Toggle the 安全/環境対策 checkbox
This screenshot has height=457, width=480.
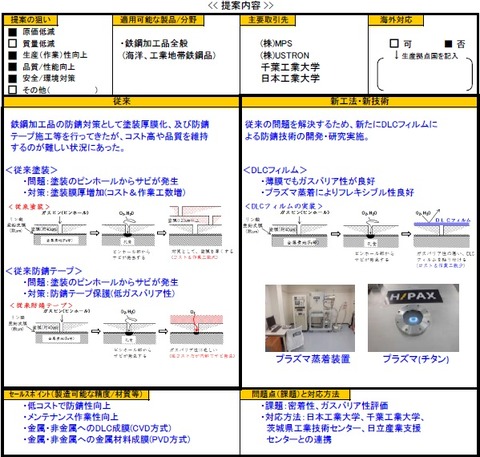pyautogui.click(x=12, y=79)
